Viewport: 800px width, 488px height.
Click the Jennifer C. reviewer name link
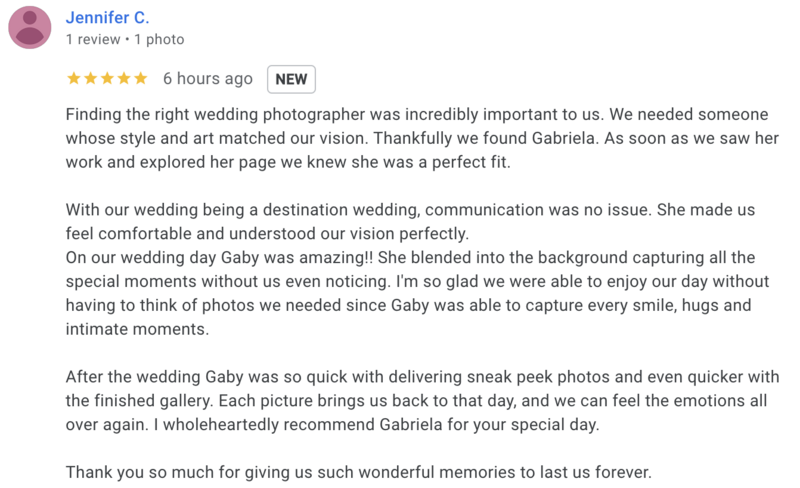tap(107, 17)
